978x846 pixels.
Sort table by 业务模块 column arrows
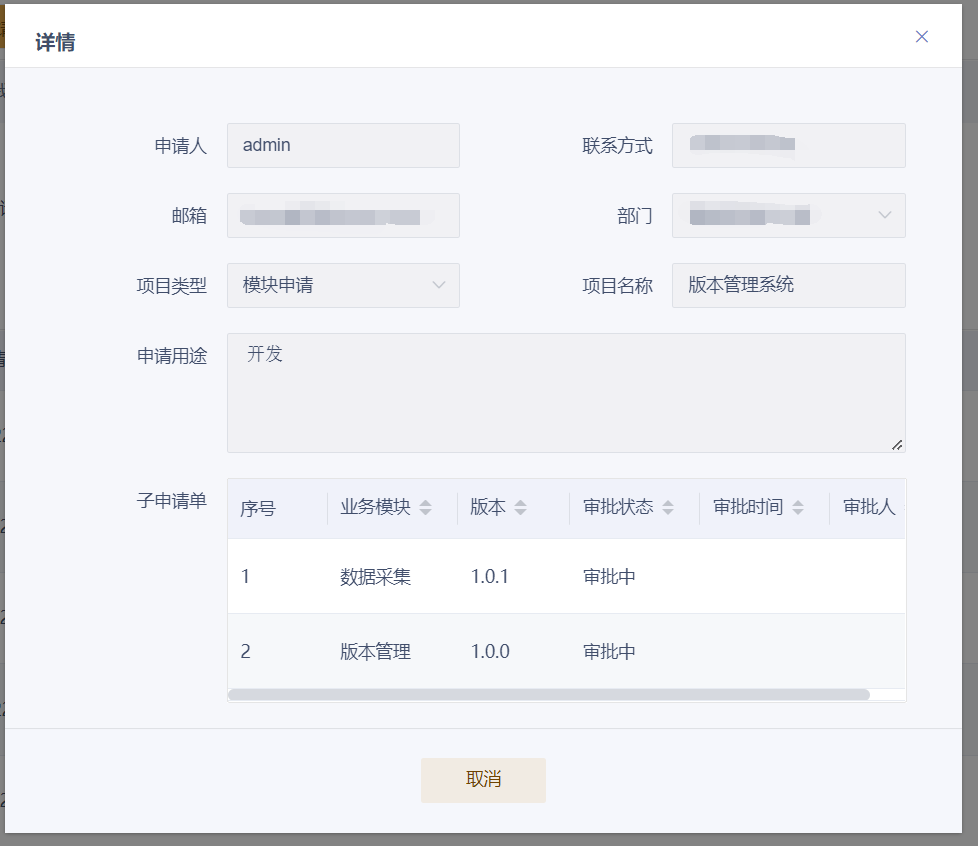(426, 508)
